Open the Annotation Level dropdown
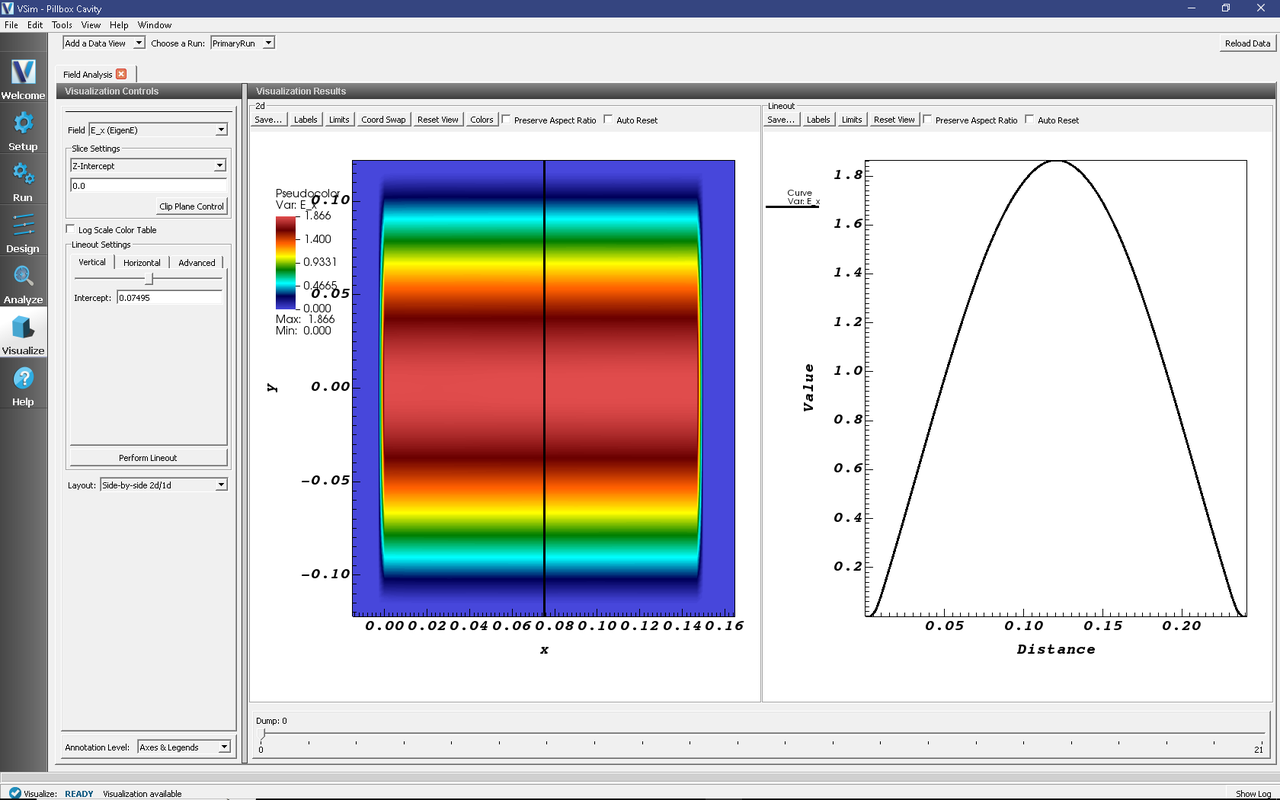 pos(184,747)
